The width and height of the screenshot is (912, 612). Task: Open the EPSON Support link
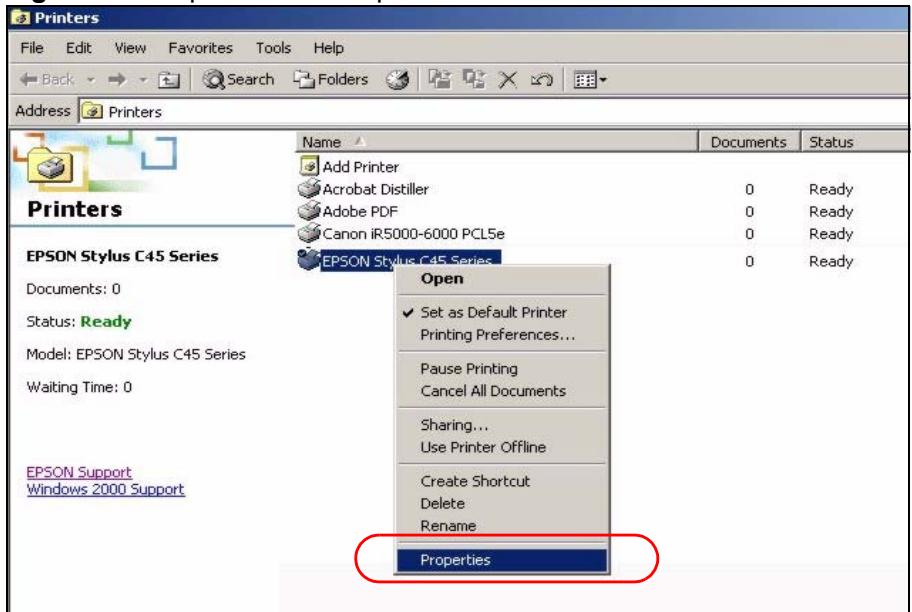tap(79, 472)
